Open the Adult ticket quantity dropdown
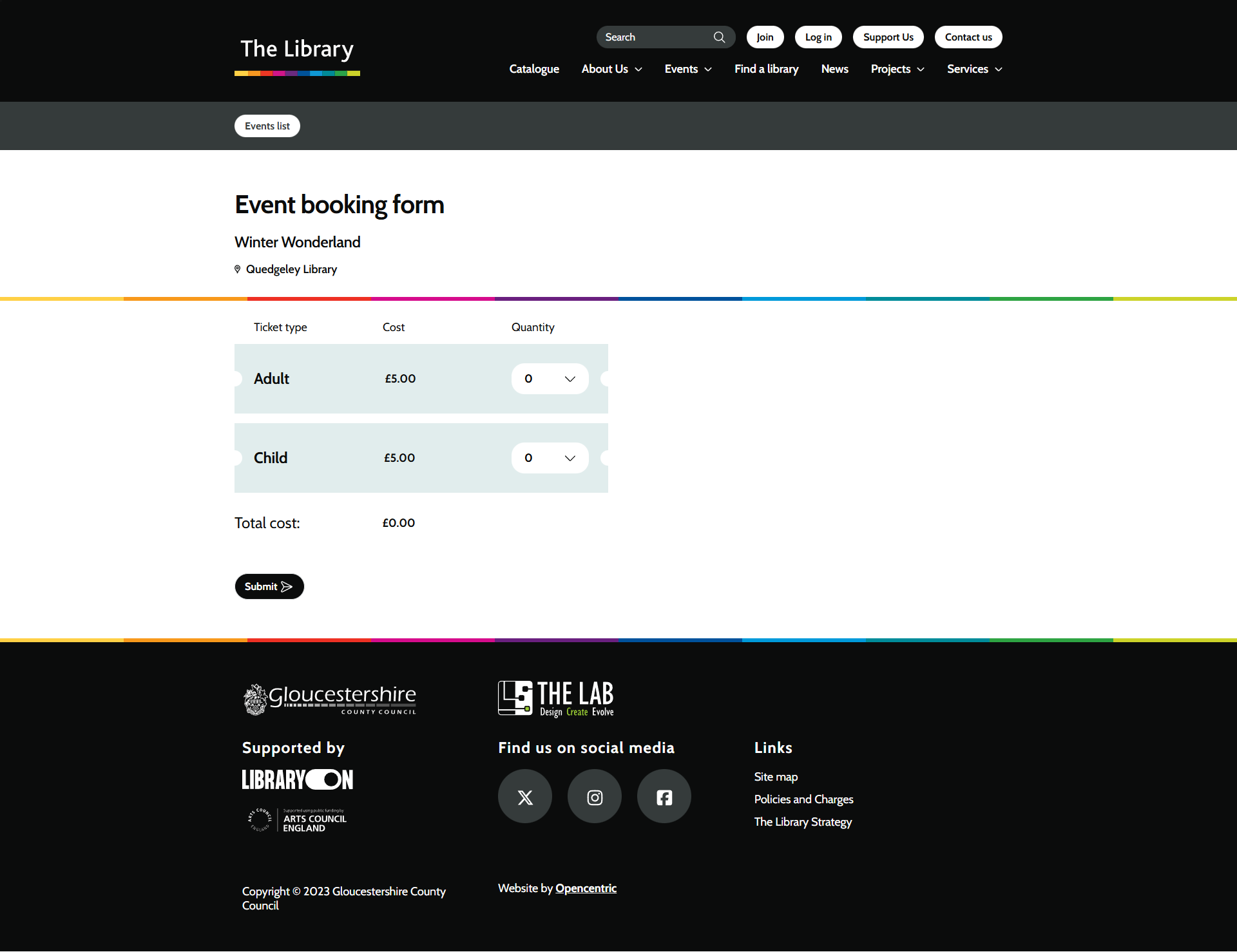 (x=550, y=379)
